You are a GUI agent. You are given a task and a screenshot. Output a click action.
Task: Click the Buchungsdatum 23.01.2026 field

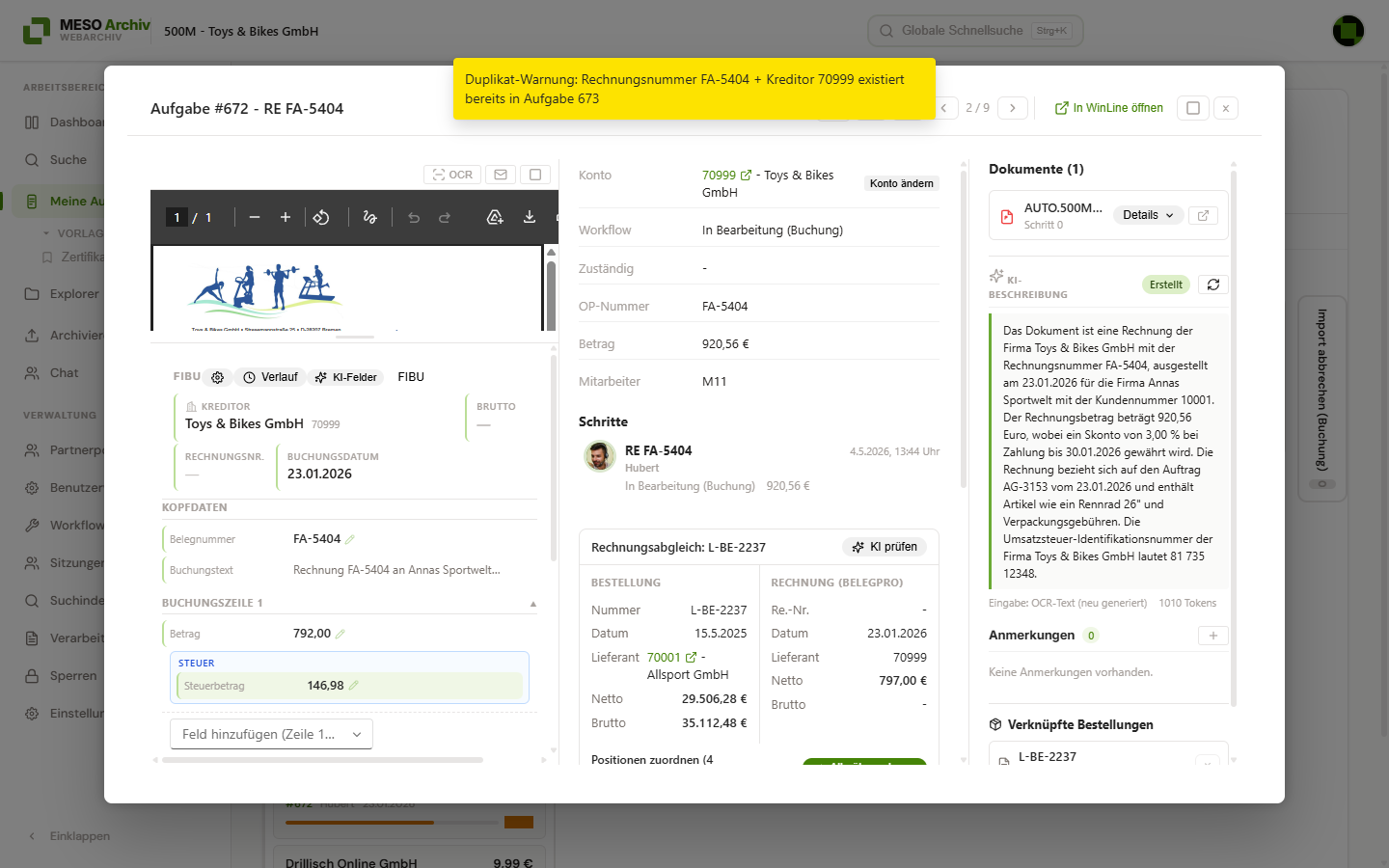pyautogui.click(x=333, y=466)
